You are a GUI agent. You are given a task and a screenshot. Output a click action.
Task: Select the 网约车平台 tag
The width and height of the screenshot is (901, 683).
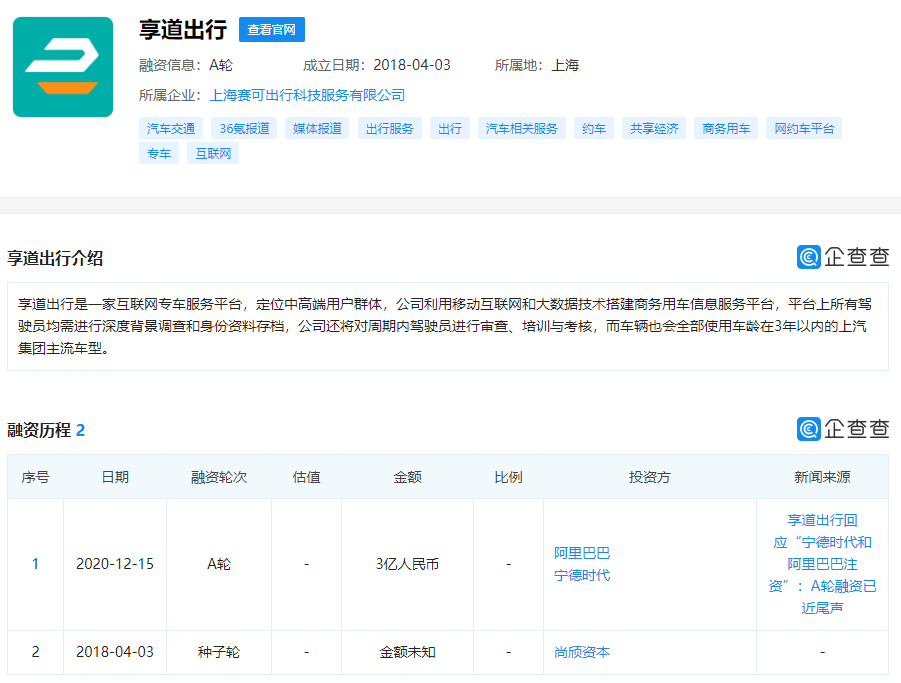(804, 128)
